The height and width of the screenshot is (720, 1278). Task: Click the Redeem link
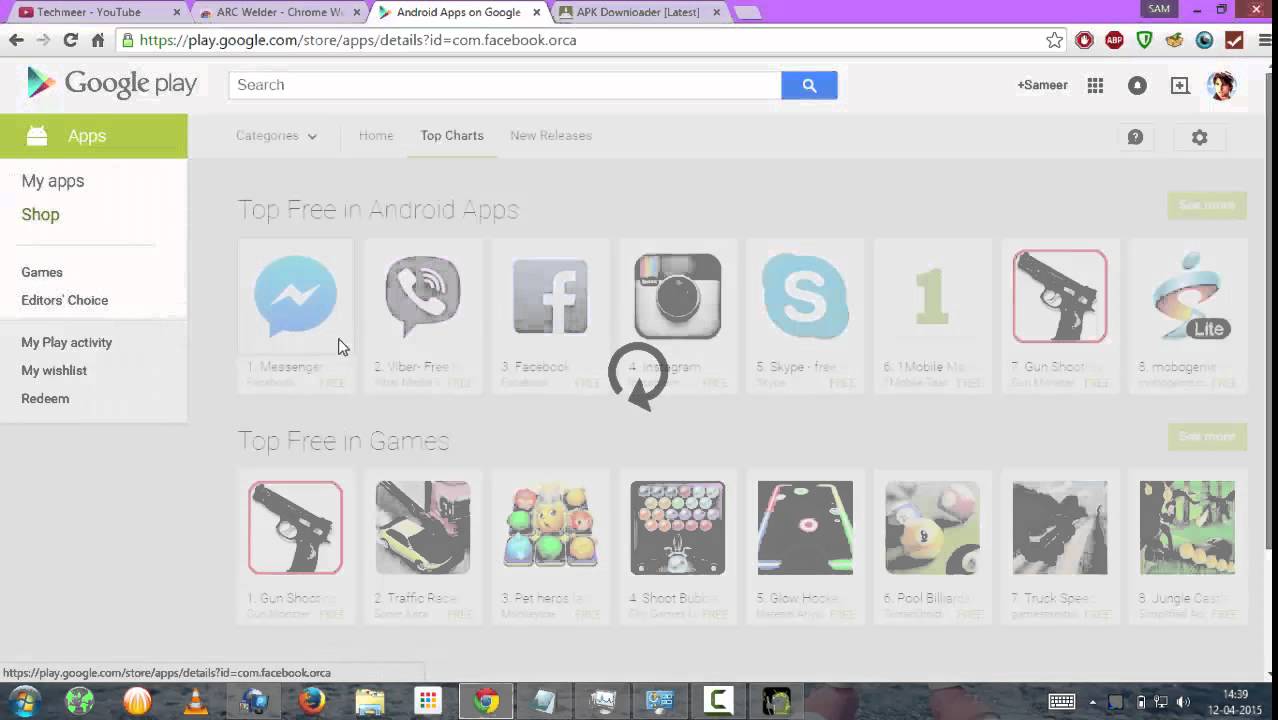pos(45,398)
